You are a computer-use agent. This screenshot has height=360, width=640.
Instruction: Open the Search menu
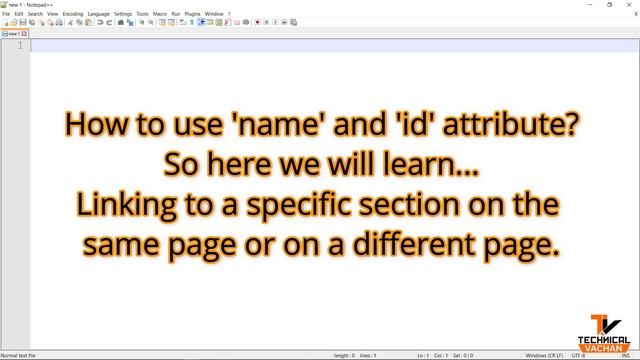click(x=35, y=14)
